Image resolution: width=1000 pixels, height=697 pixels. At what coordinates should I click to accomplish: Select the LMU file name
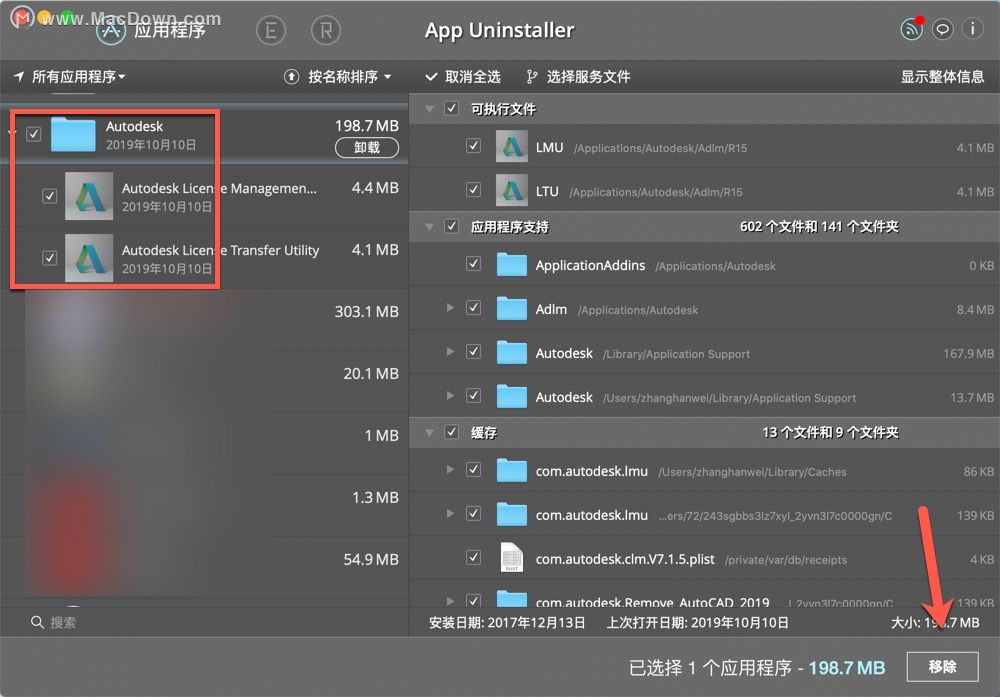[x=549, y=147]
